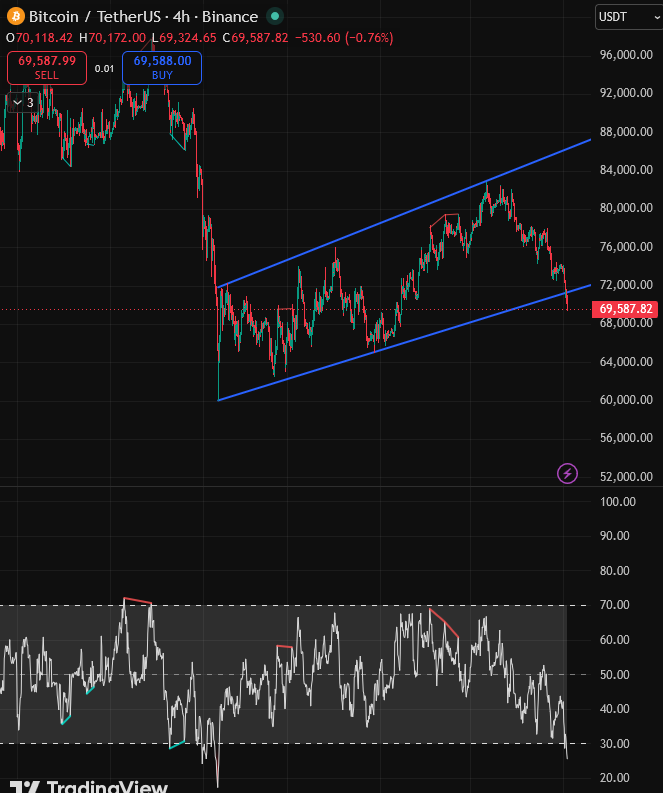Open the USDT currency dropdown
663x793 pixels.
pos(629,17)
